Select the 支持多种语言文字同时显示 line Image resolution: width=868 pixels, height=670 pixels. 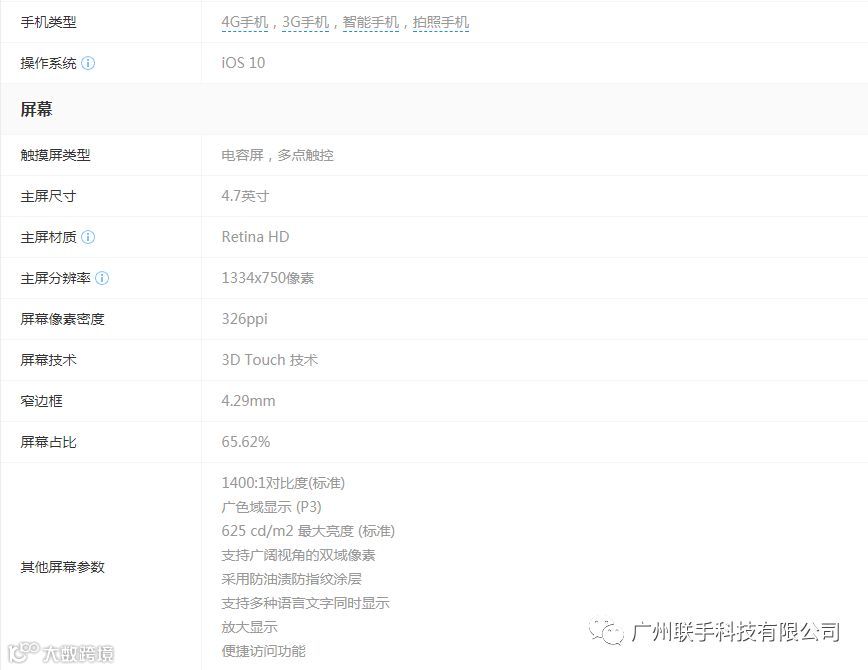pos(305,603)
